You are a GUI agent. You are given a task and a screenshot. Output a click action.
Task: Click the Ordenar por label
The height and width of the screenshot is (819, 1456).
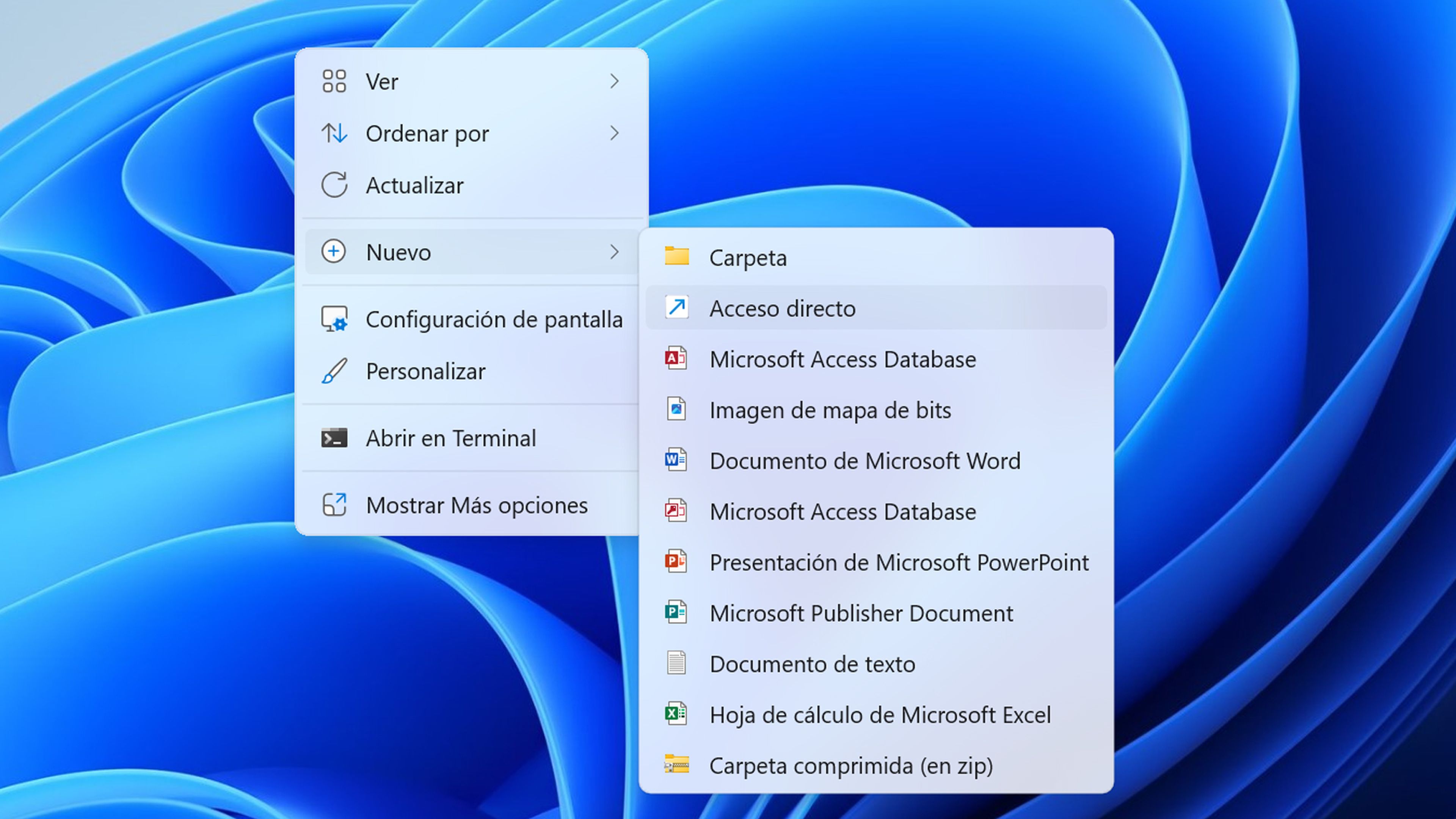coord(427,135)
